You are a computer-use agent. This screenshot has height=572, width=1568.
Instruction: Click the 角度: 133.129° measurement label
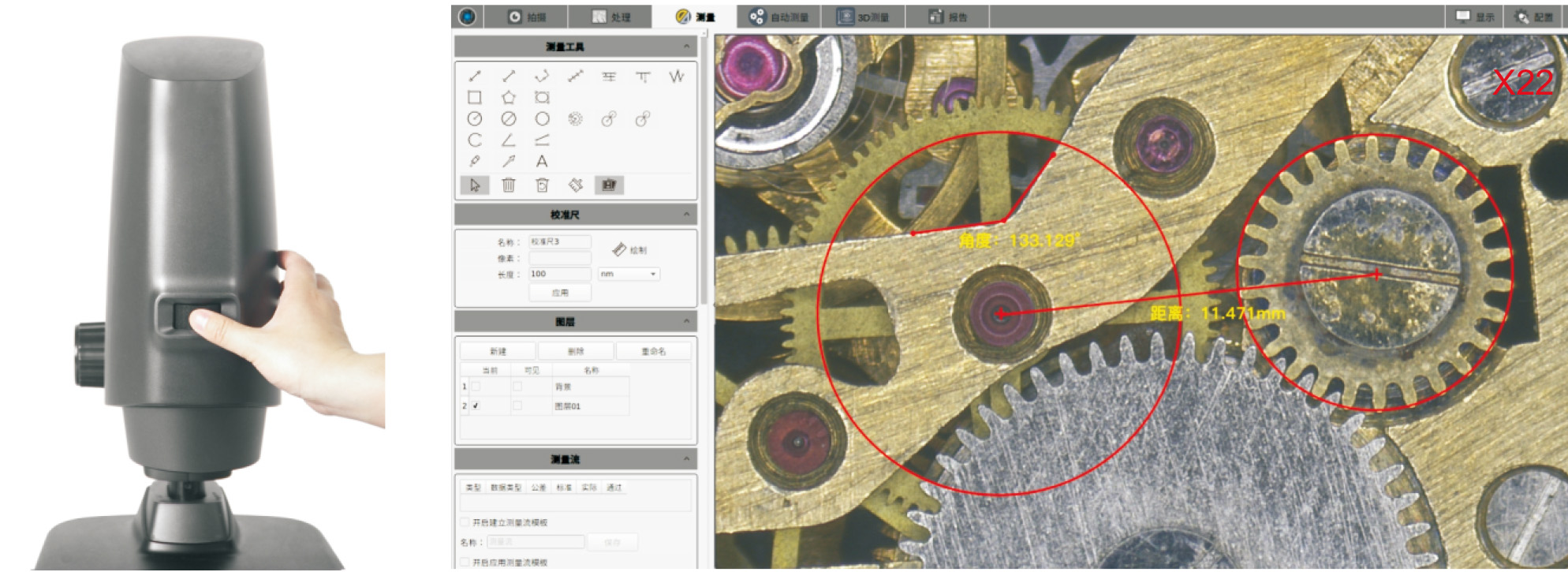(x=1018, y=240)
